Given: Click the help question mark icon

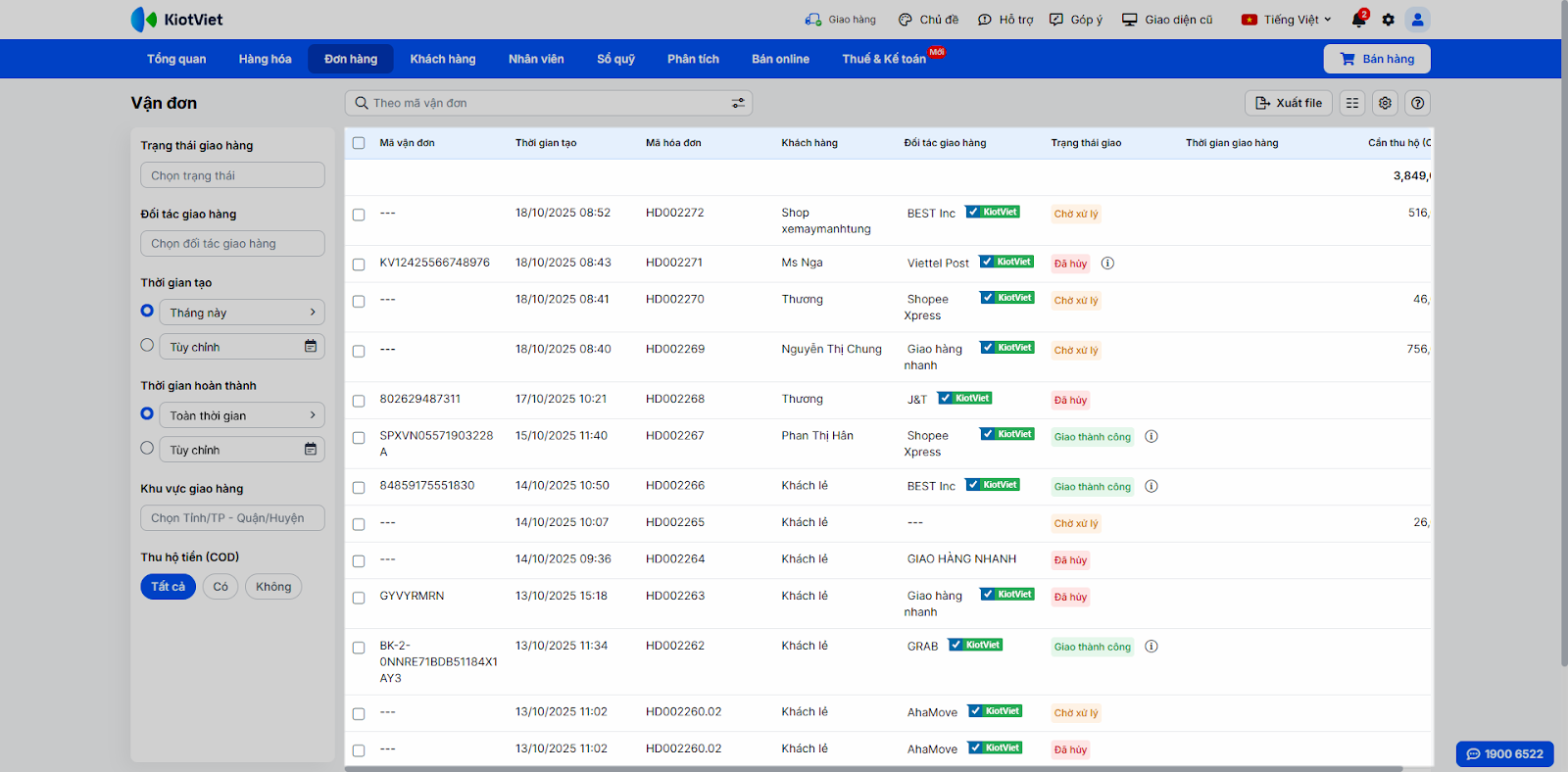Looking at the screenshot, I should coord(1417,103).
